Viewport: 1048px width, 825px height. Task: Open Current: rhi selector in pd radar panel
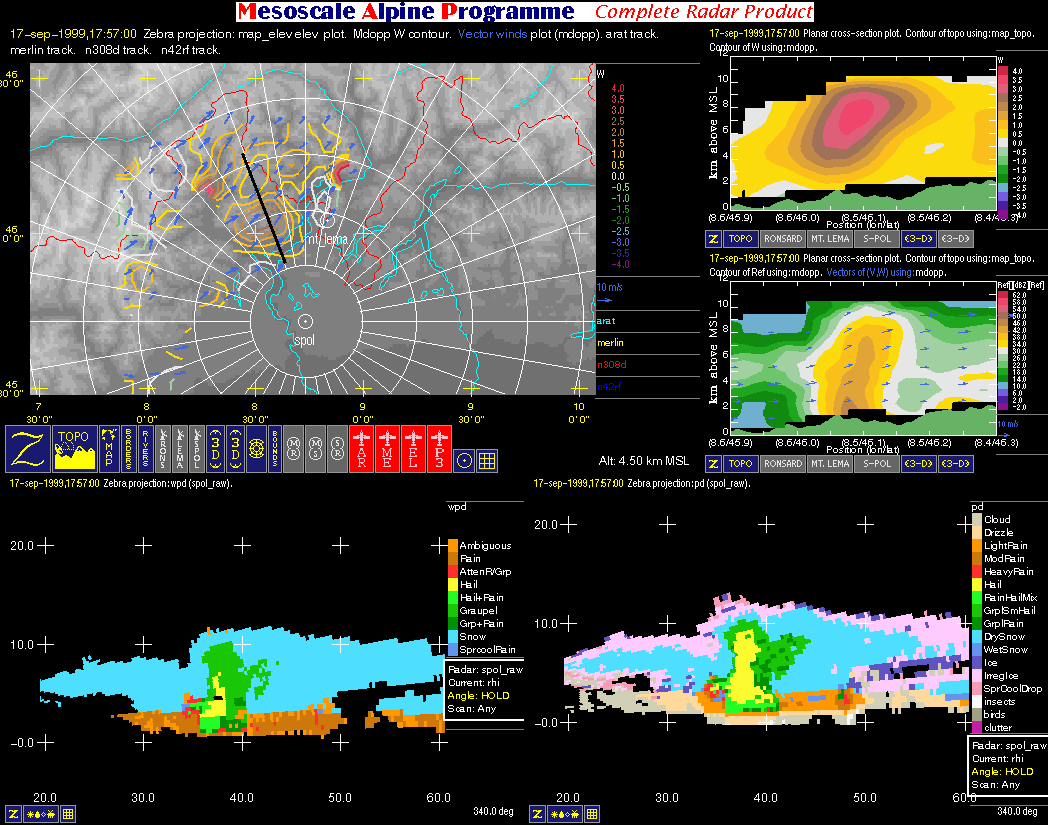pyautogui.click(x=1002, y=758)
